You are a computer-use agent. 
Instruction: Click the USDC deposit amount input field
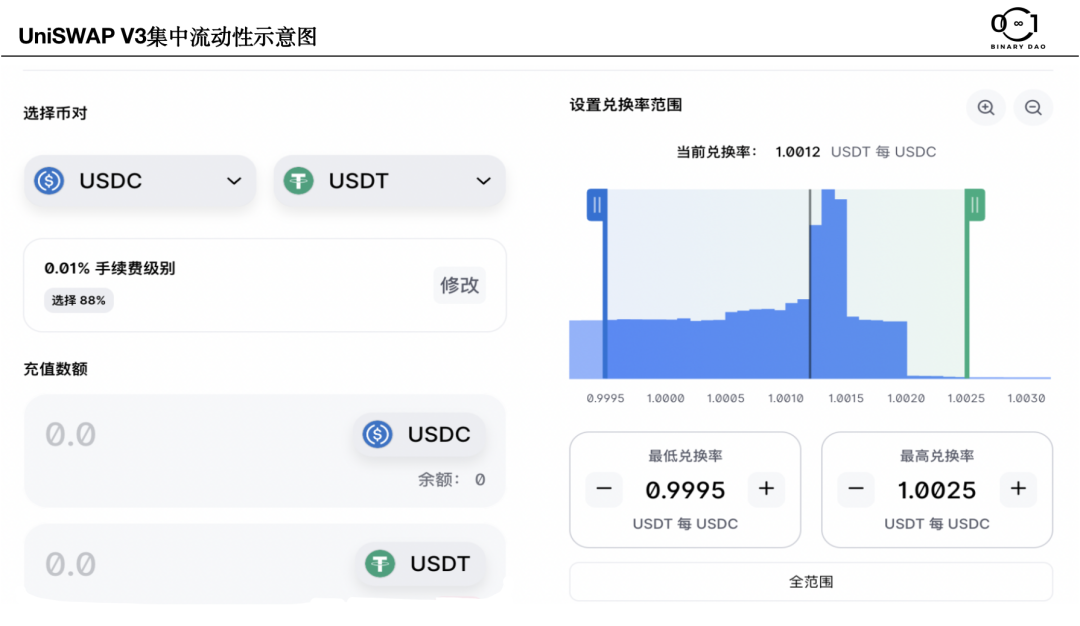coord(150,435)
